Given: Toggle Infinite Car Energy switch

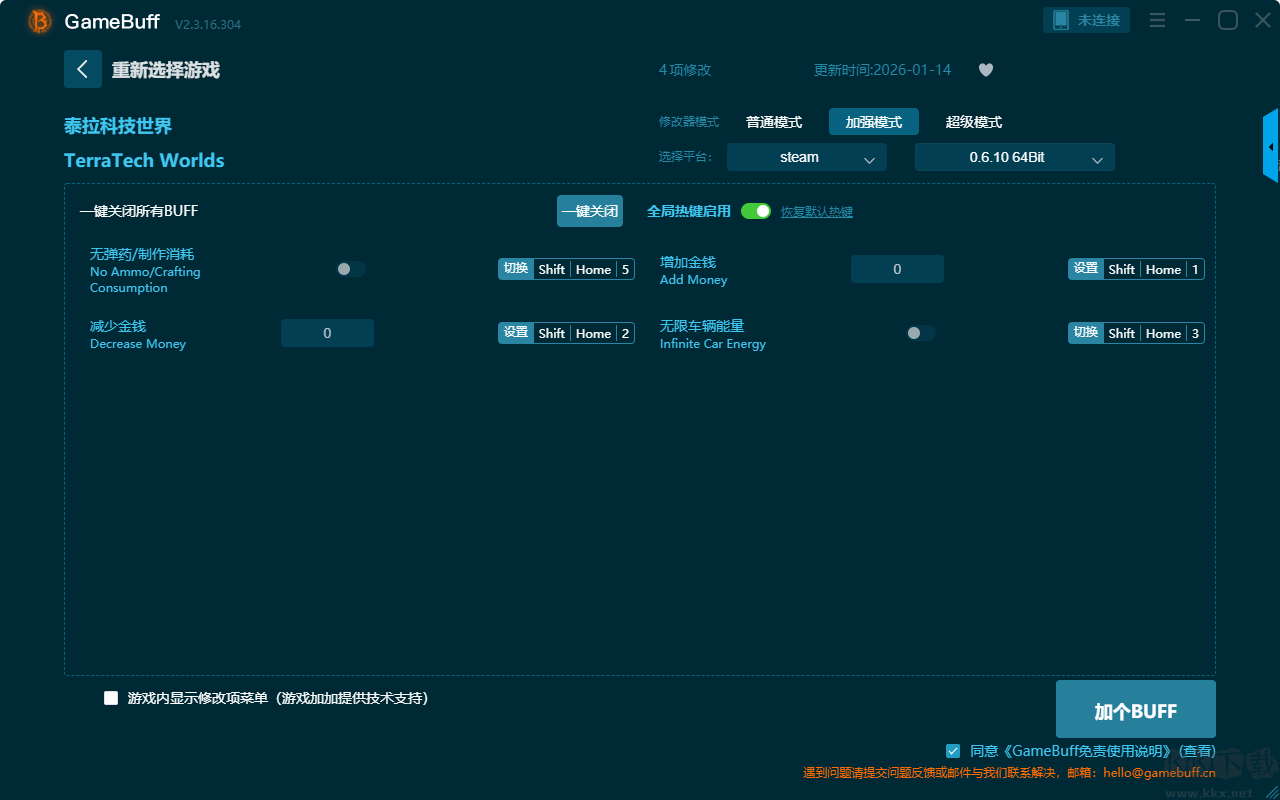Looking at the screenshot, I should pyautogui.click(x=921, y=333).
